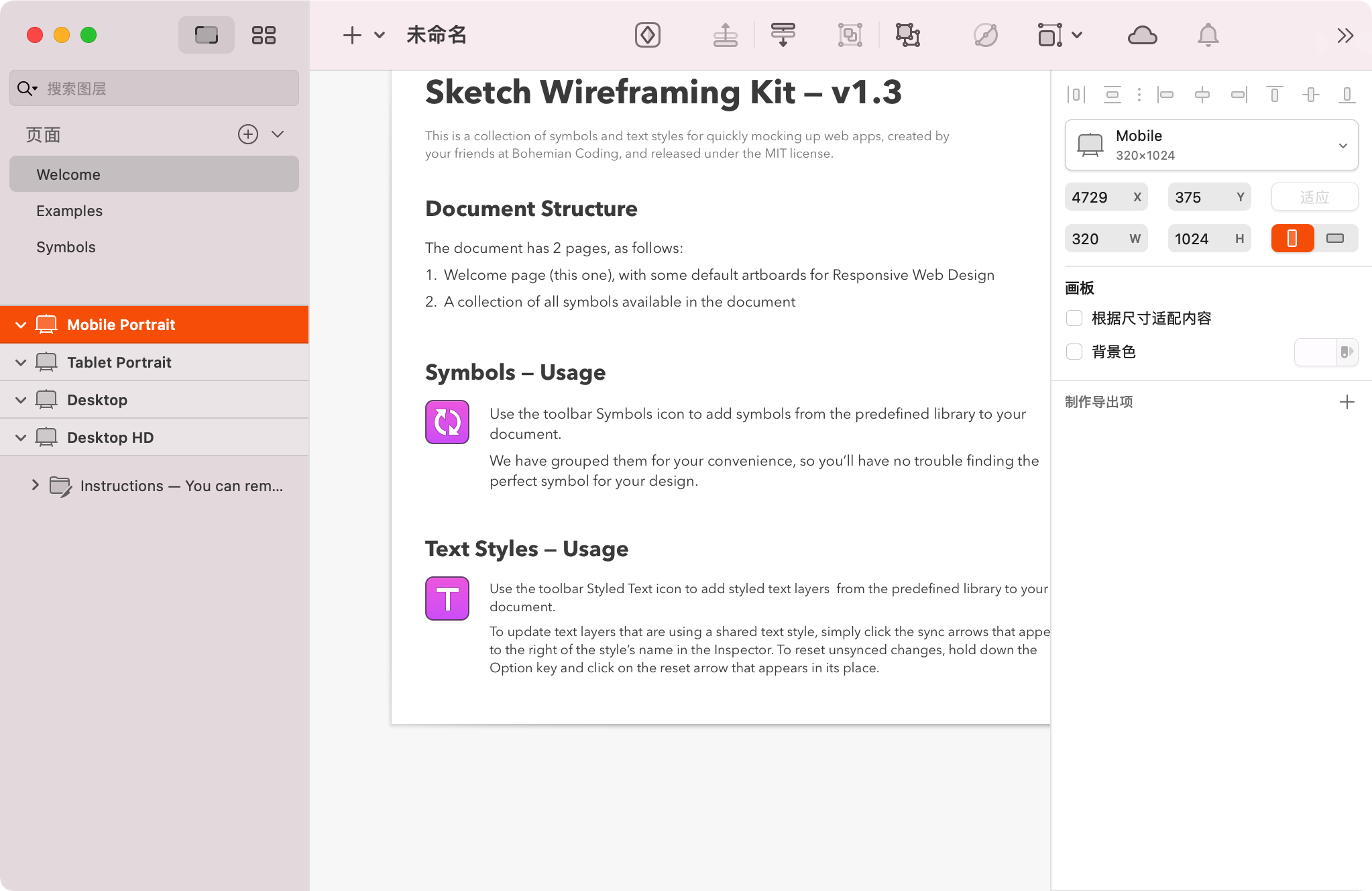This screenshot has width=1372, height=891.
Task: Select the Tablet Portrait artboard layer
Action: tap(154, 362)
